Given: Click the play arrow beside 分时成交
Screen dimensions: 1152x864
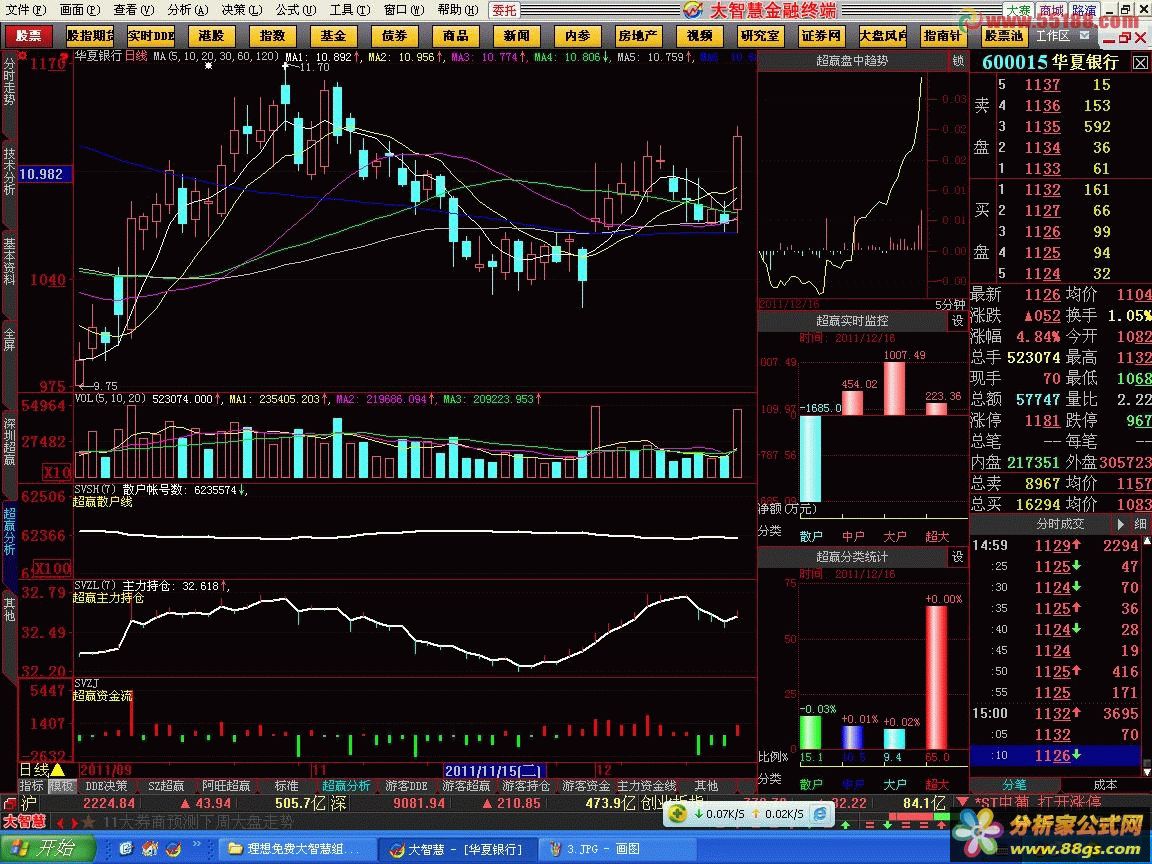Looking at the screenshot, I should click(1121, 524).
